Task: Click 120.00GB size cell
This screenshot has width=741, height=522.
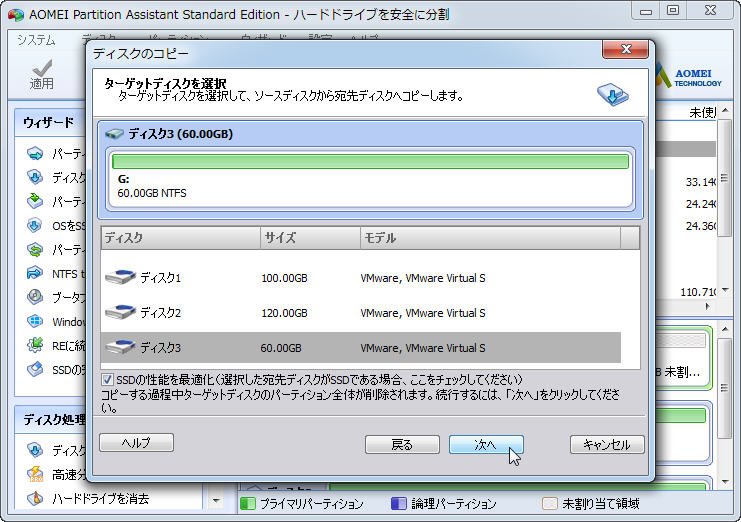Action: [x=284, y=313]
